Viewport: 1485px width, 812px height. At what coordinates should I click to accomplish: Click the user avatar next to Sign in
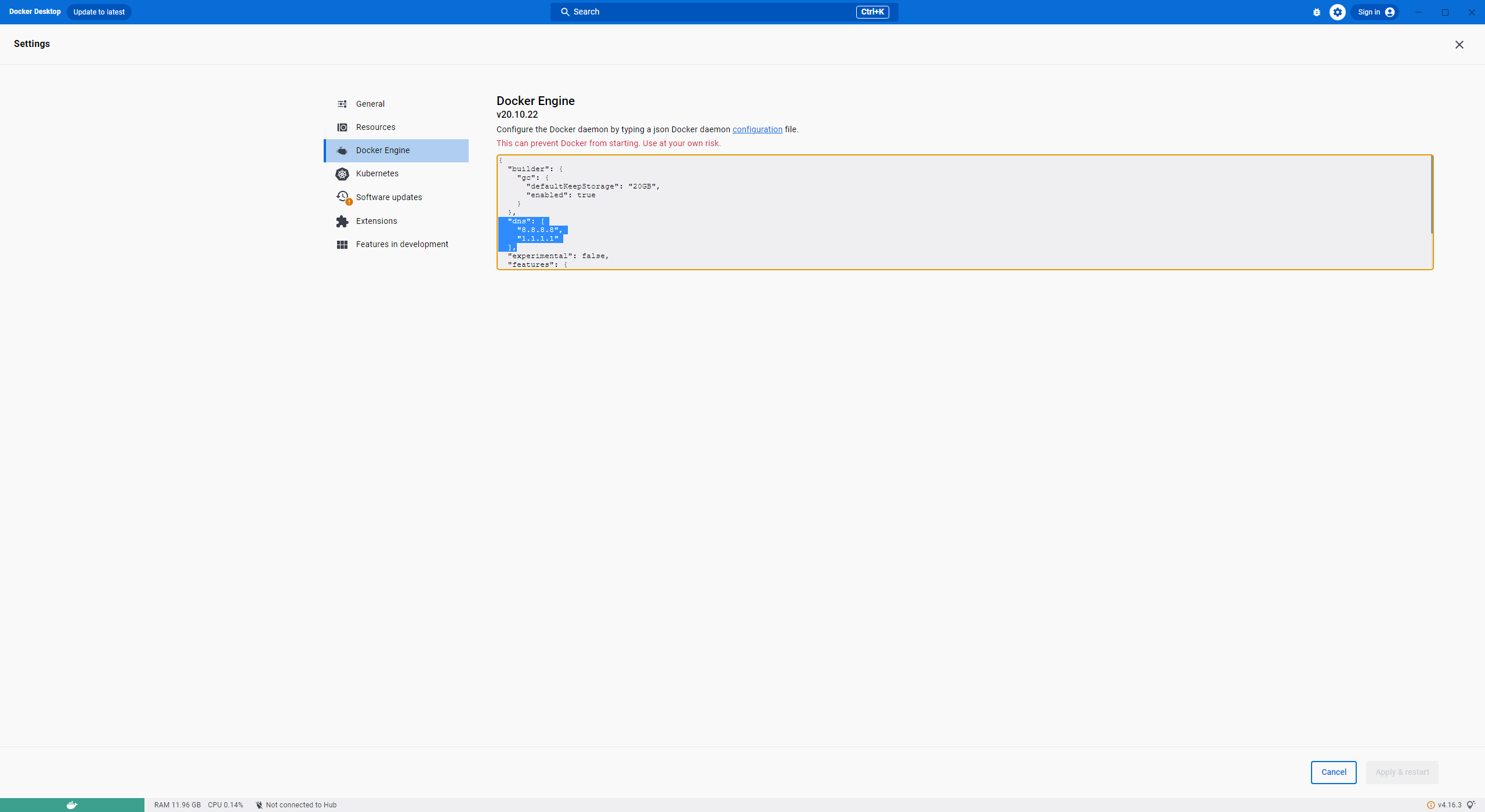coord(1390,12)
